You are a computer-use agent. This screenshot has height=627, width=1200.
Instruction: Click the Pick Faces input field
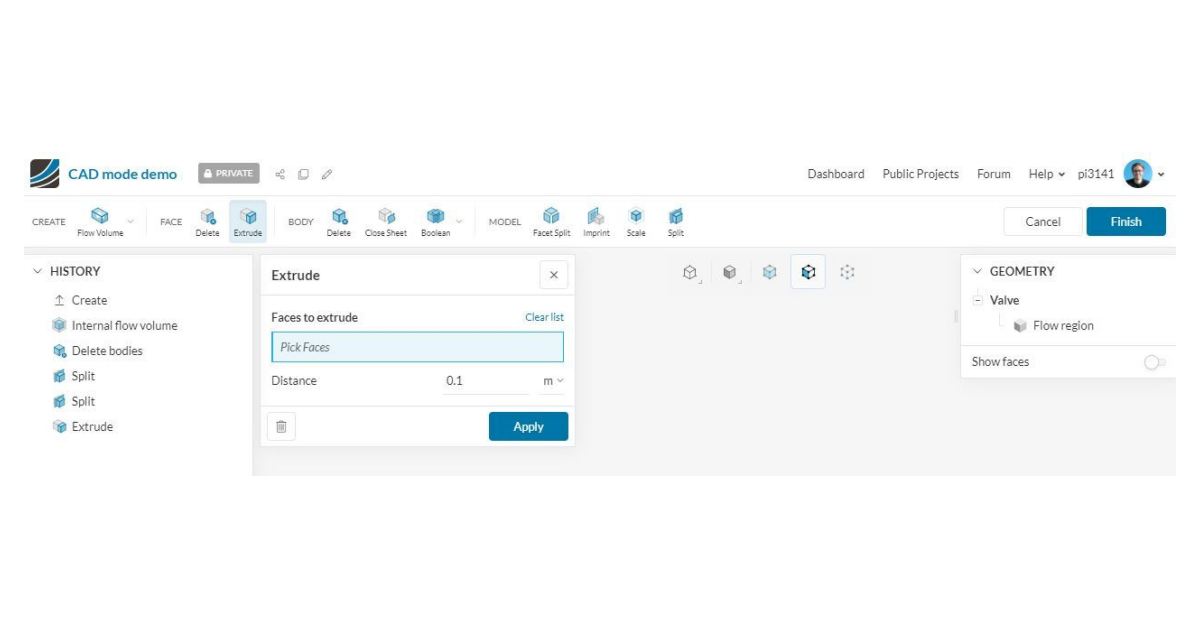click(417, 347)
